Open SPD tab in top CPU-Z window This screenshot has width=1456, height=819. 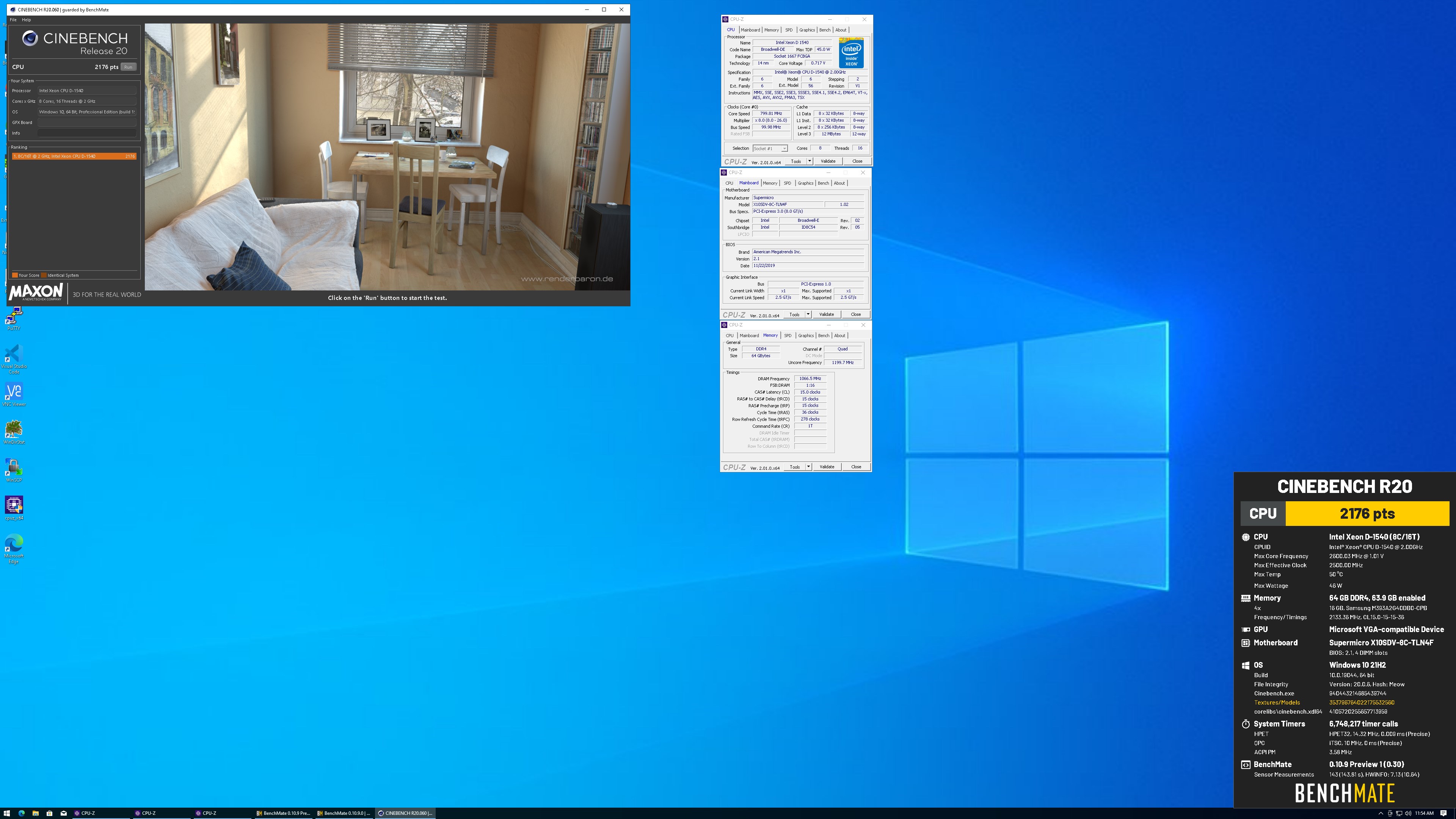[789, 30]
